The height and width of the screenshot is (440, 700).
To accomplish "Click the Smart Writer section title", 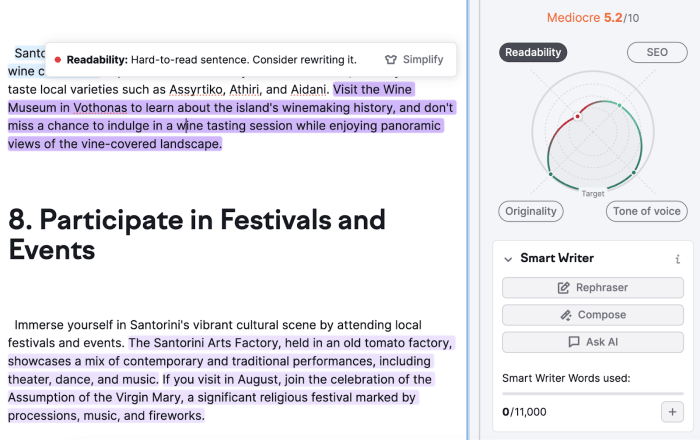I will pyautogui.click(x=557, y=258).
